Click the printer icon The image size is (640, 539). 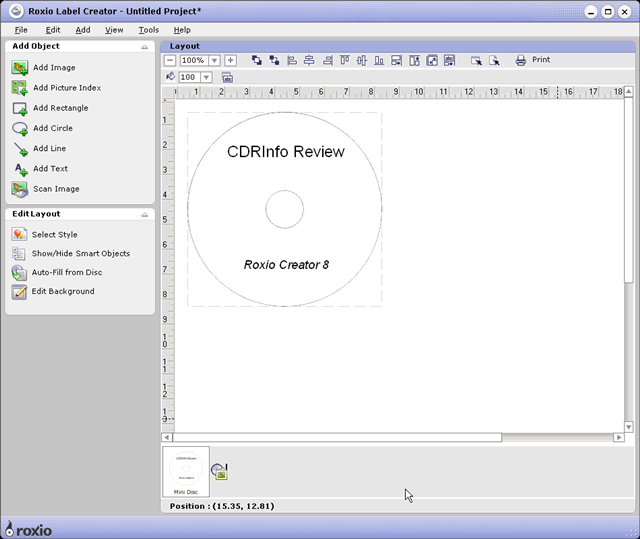click(521, 60)
